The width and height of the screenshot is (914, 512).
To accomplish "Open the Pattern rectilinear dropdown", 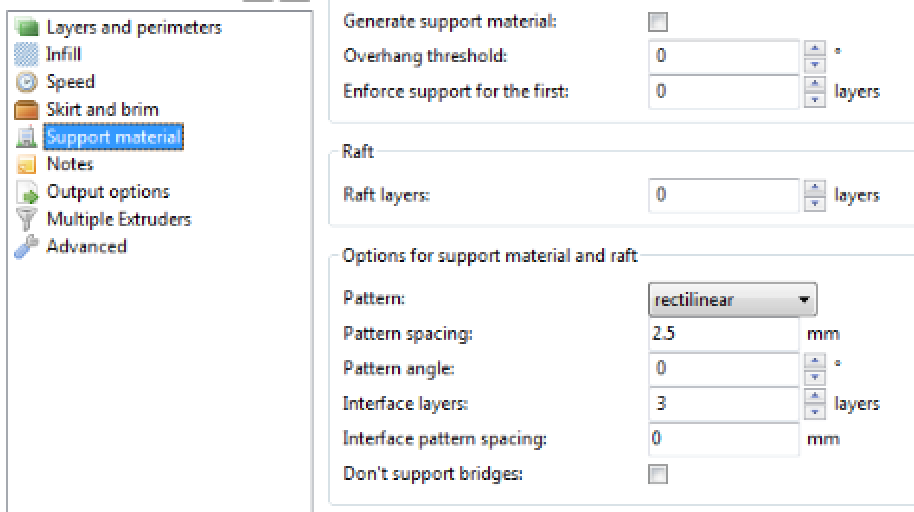I will point(733,299).
